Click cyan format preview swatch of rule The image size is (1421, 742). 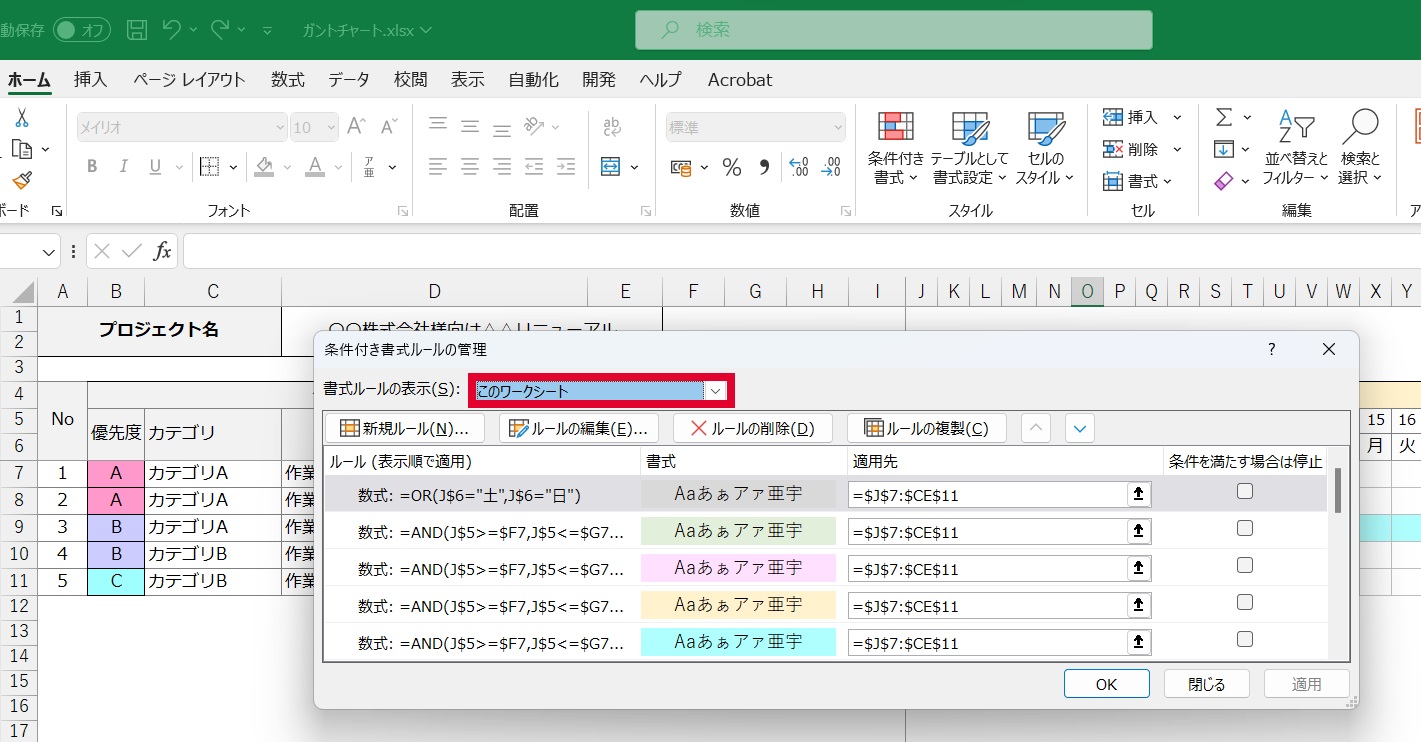738,641
